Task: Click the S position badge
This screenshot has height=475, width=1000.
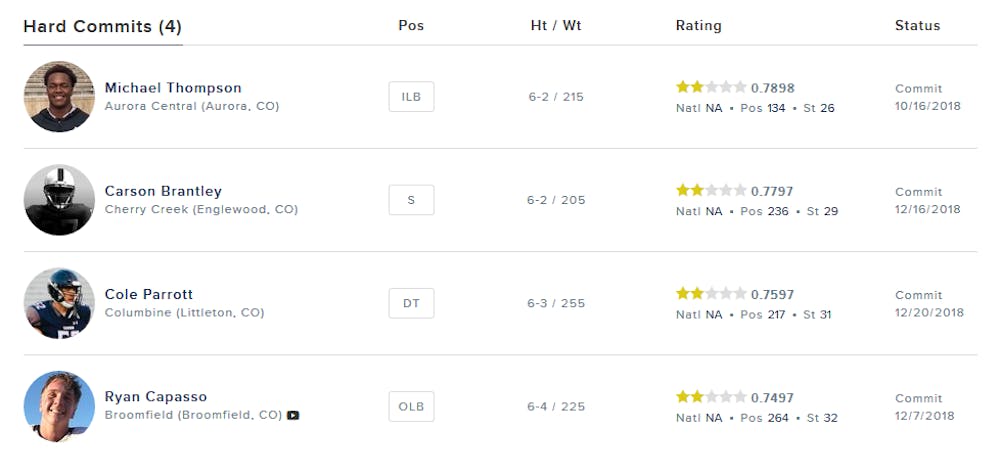Action: tap(411, 200)
